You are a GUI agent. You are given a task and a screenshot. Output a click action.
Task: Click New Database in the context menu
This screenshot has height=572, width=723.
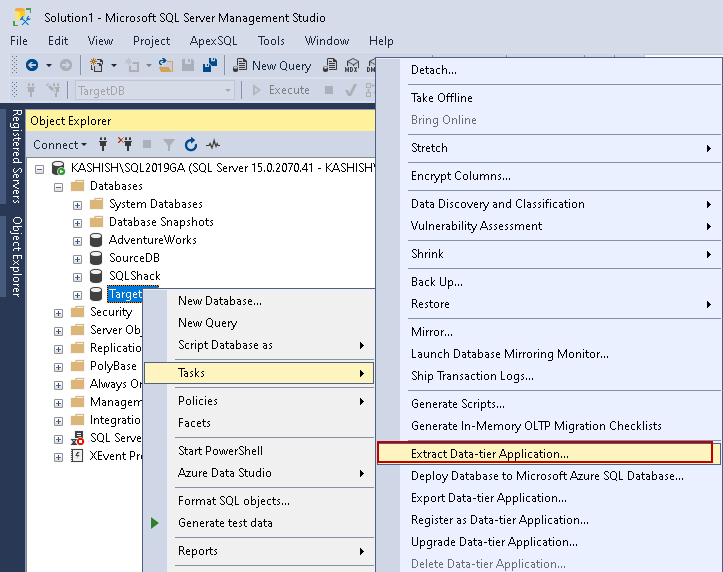(219, 301)
